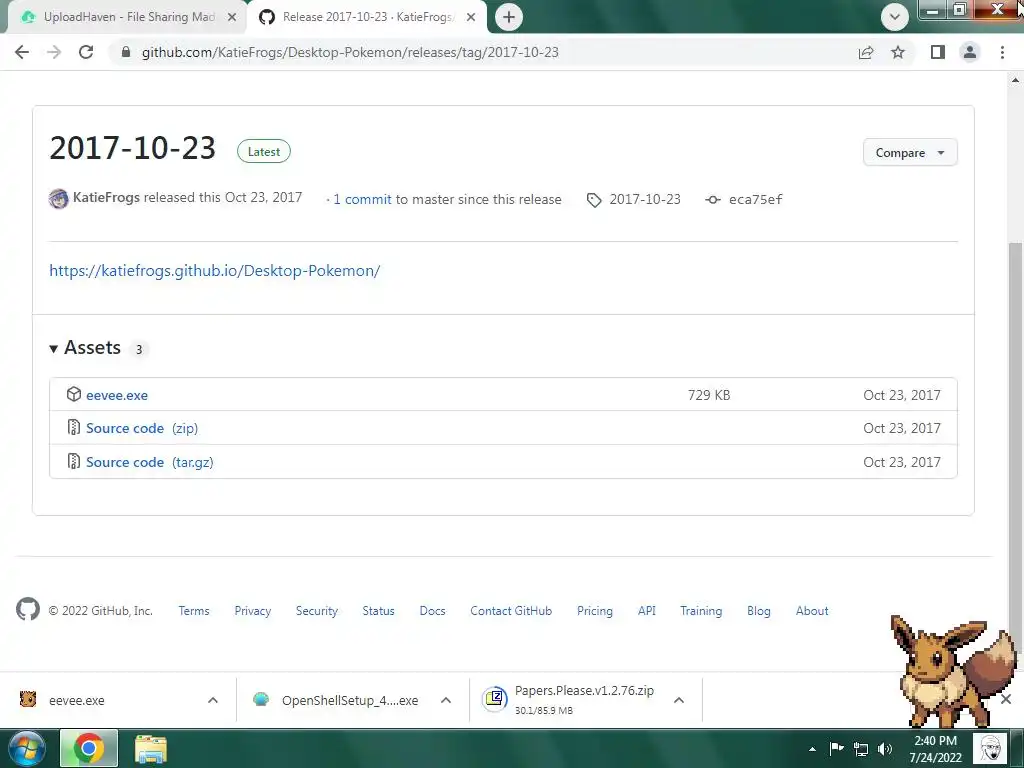The height and width of the screenshot is (768, 1024).
Task: Open the Chrome profile avatar
Action: [x=970, y=52]
